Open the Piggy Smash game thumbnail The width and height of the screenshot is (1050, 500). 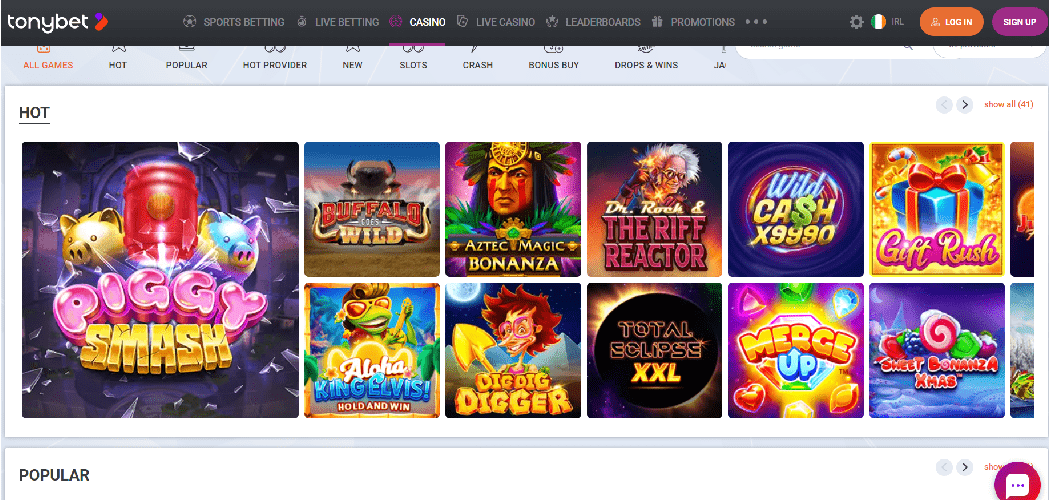pyautogui.click(x=160, y=280)
